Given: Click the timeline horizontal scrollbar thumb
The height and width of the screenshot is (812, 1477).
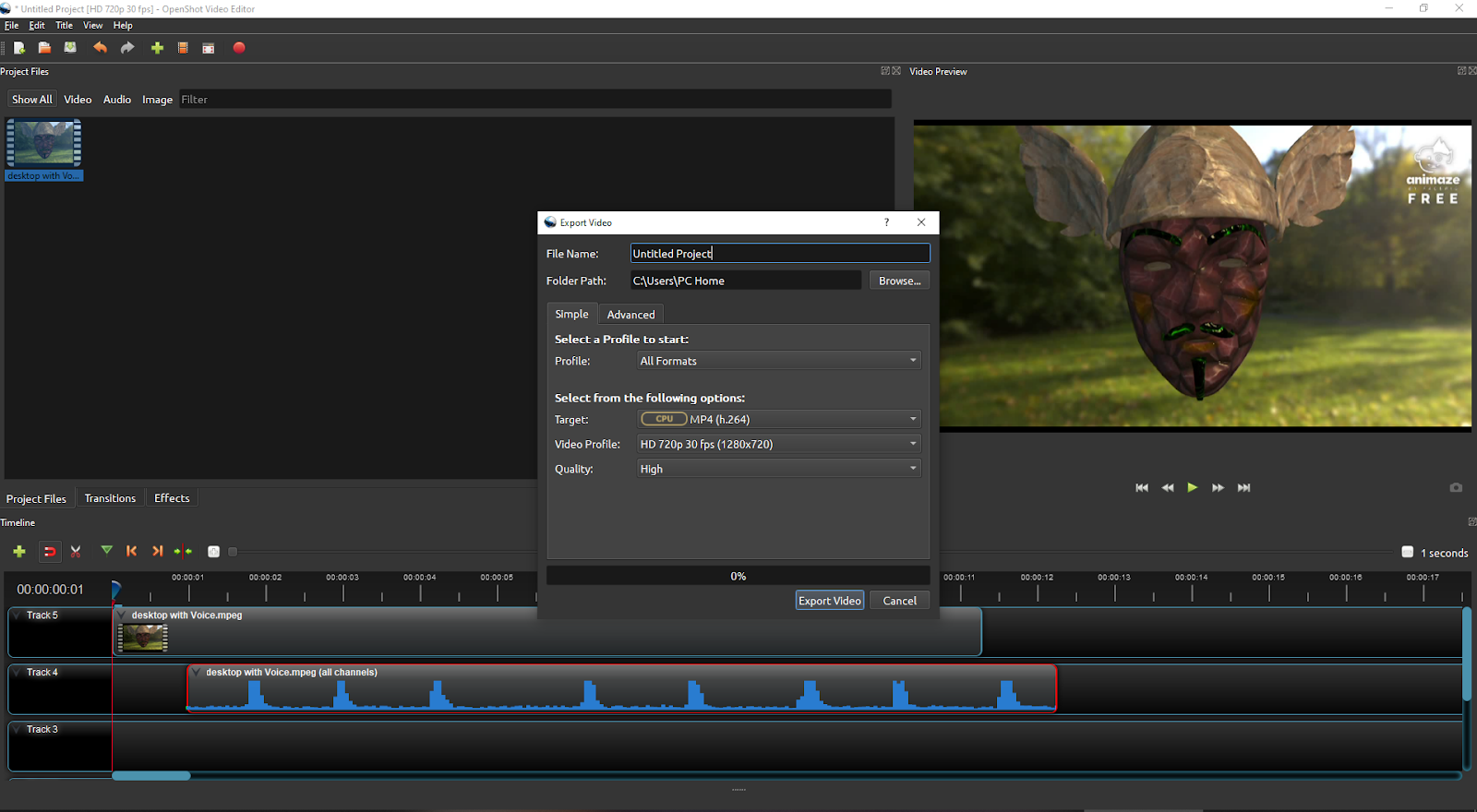Looking at the screenshot, I should [x=151, y=776].
